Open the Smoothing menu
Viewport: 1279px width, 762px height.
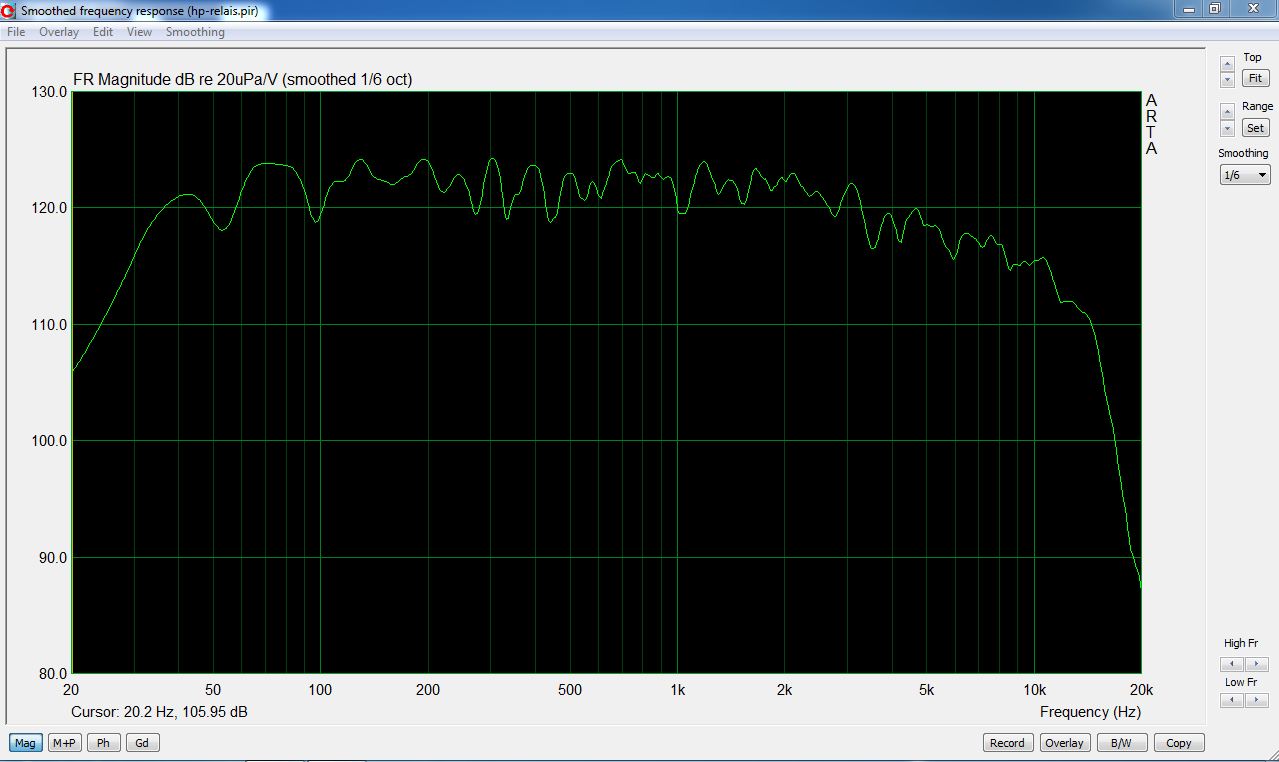tap(195, 32)
